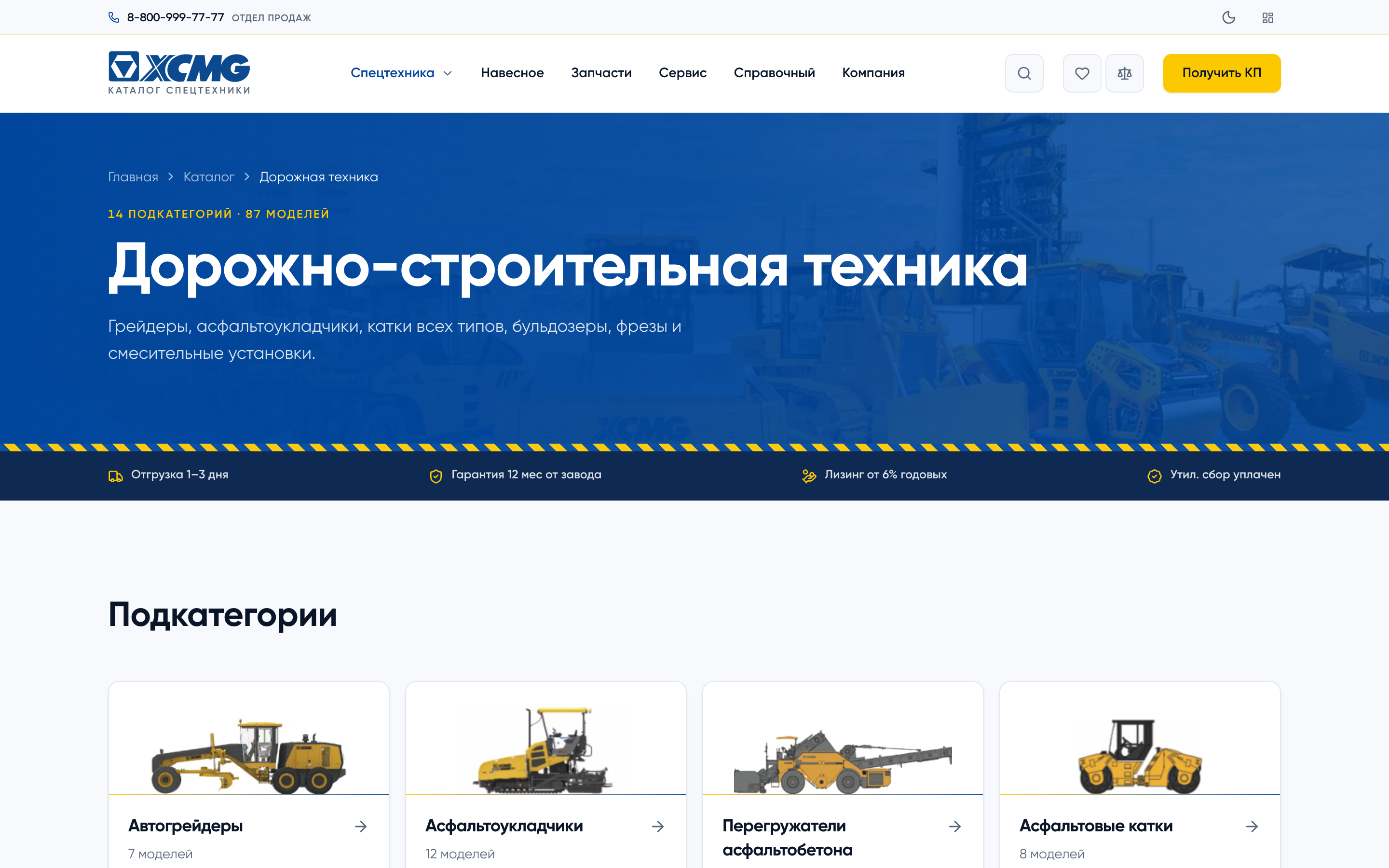Open the Запчасти menu item

pyautogui.click(x=601, y=73)
